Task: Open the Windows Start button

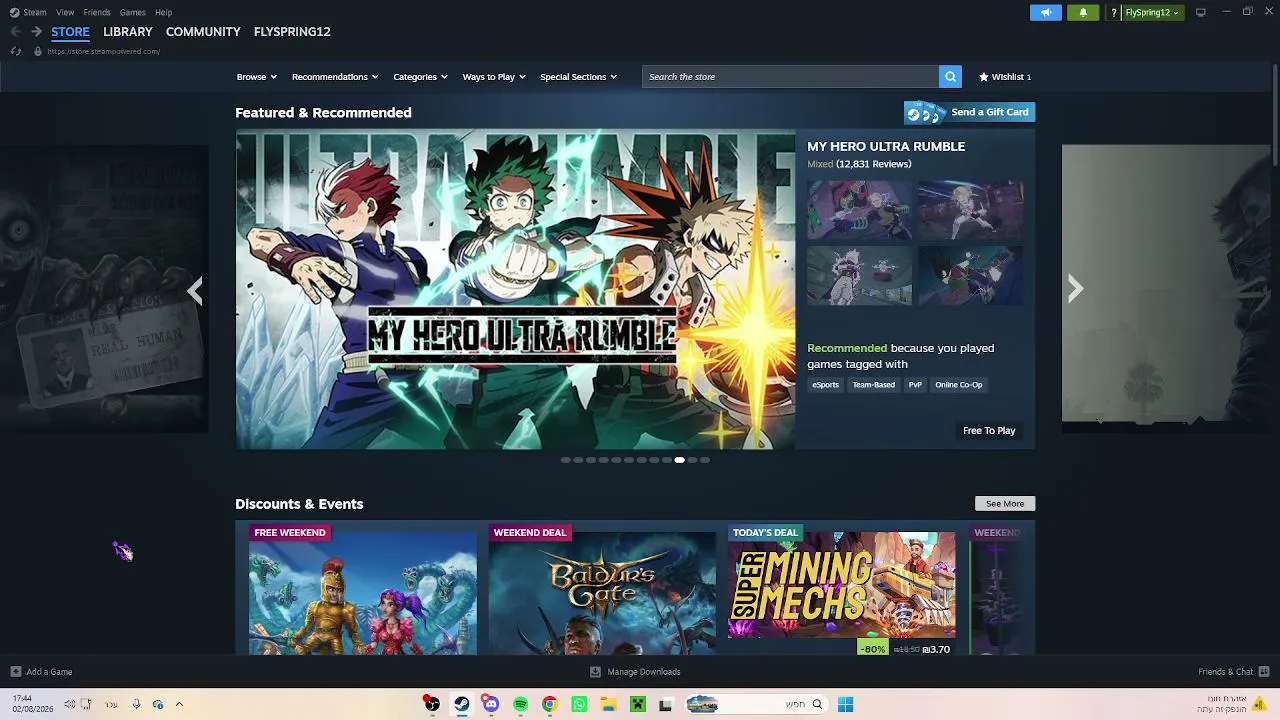Action: [845, 704]
